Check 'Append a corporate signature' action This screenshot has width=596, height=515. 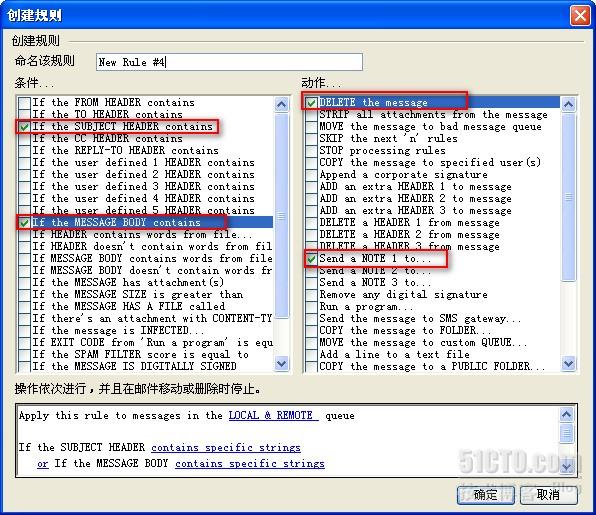coord(312,174)
